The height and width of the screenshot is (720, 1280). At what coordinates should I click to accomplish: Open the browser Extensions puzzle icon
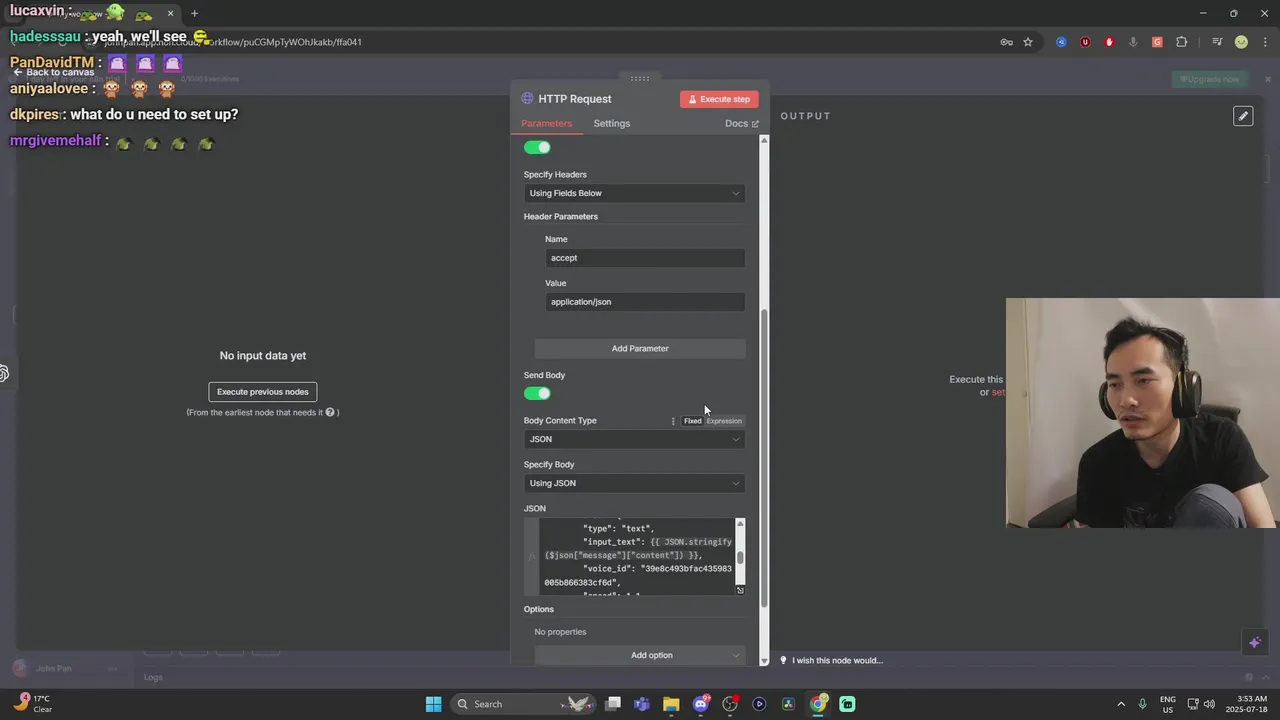(x=1181, y=42)
